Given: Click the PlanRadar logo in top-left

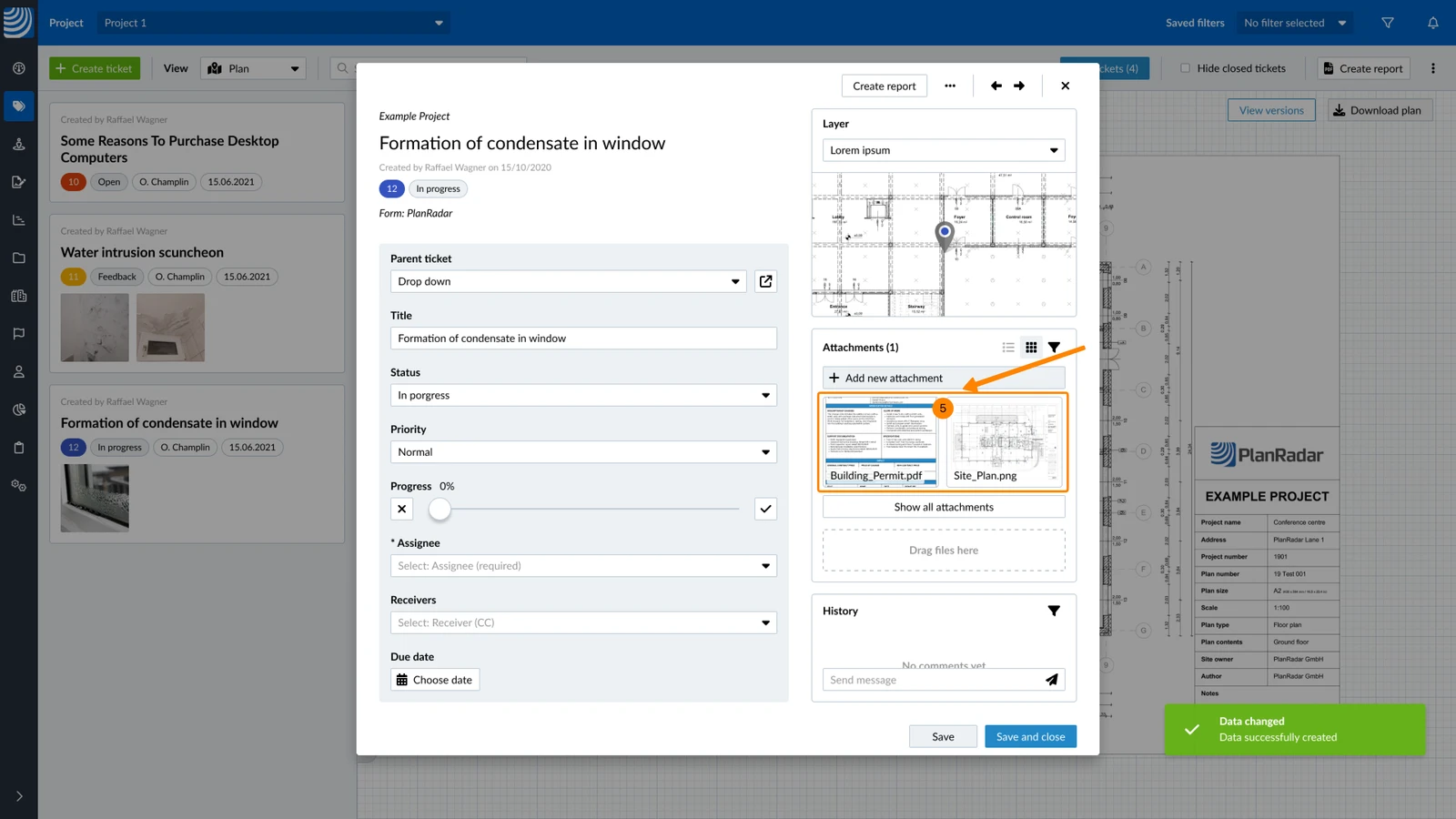Looking at the screenshot, I should pos(17,22).
